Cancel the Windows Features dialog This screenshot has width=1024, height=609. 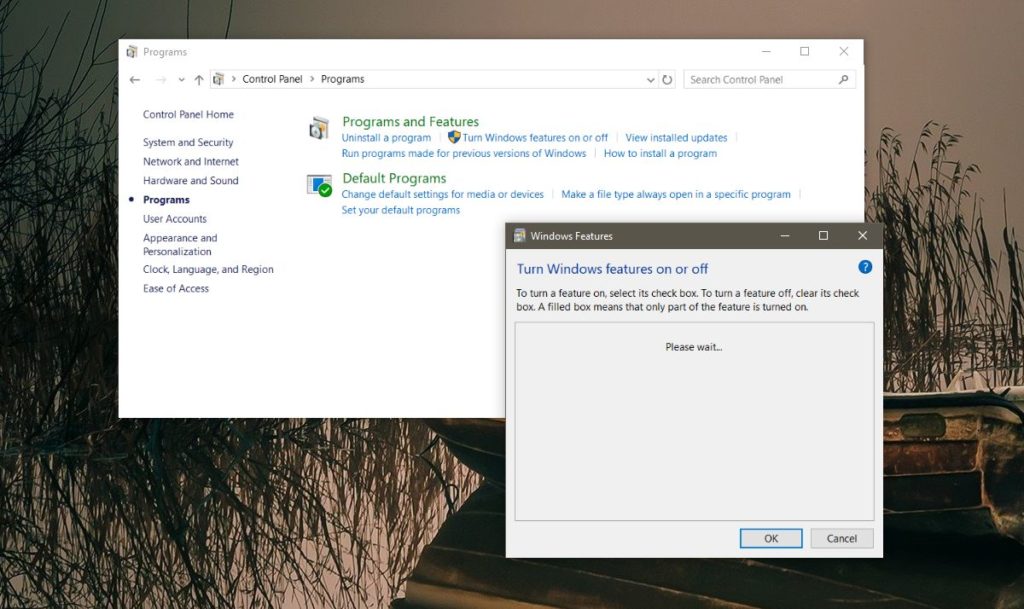pos(841,538)
